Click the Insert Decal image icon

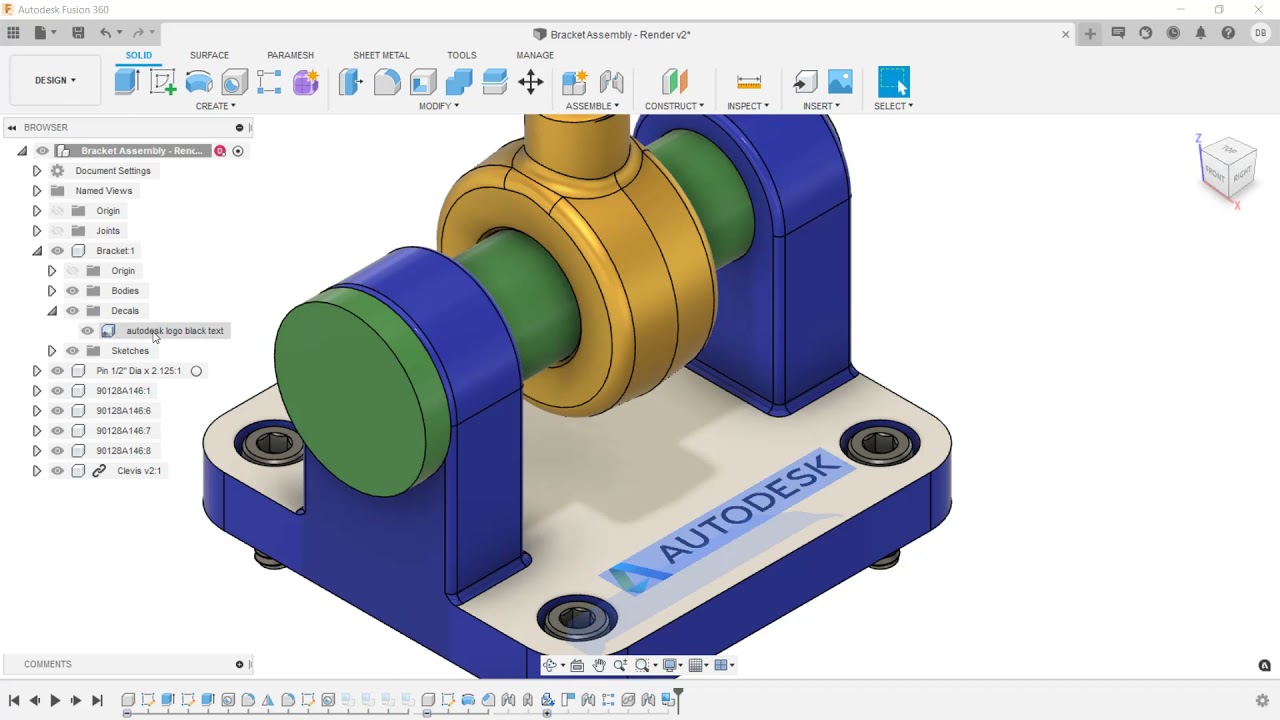(x=841, y=82)
